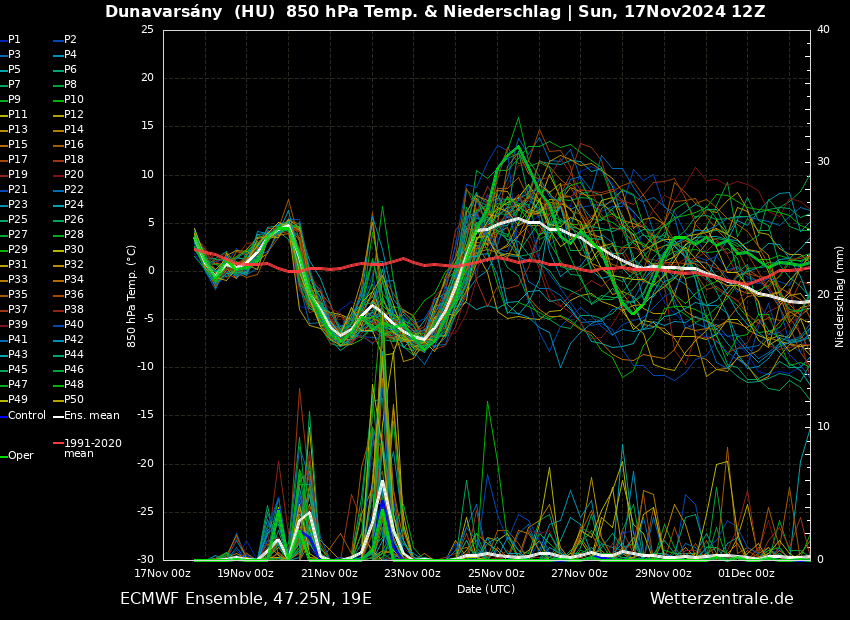Click the green Oper line swatch
This screenshot has width=850, height=620.
click(4, 456)
